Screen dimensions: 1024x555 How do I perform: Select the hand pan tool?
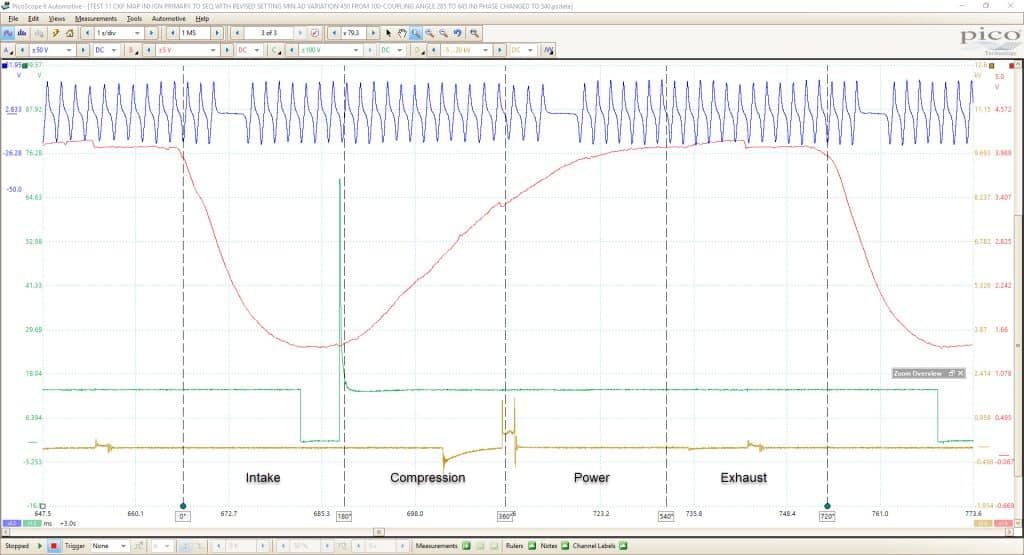point(402,33)
